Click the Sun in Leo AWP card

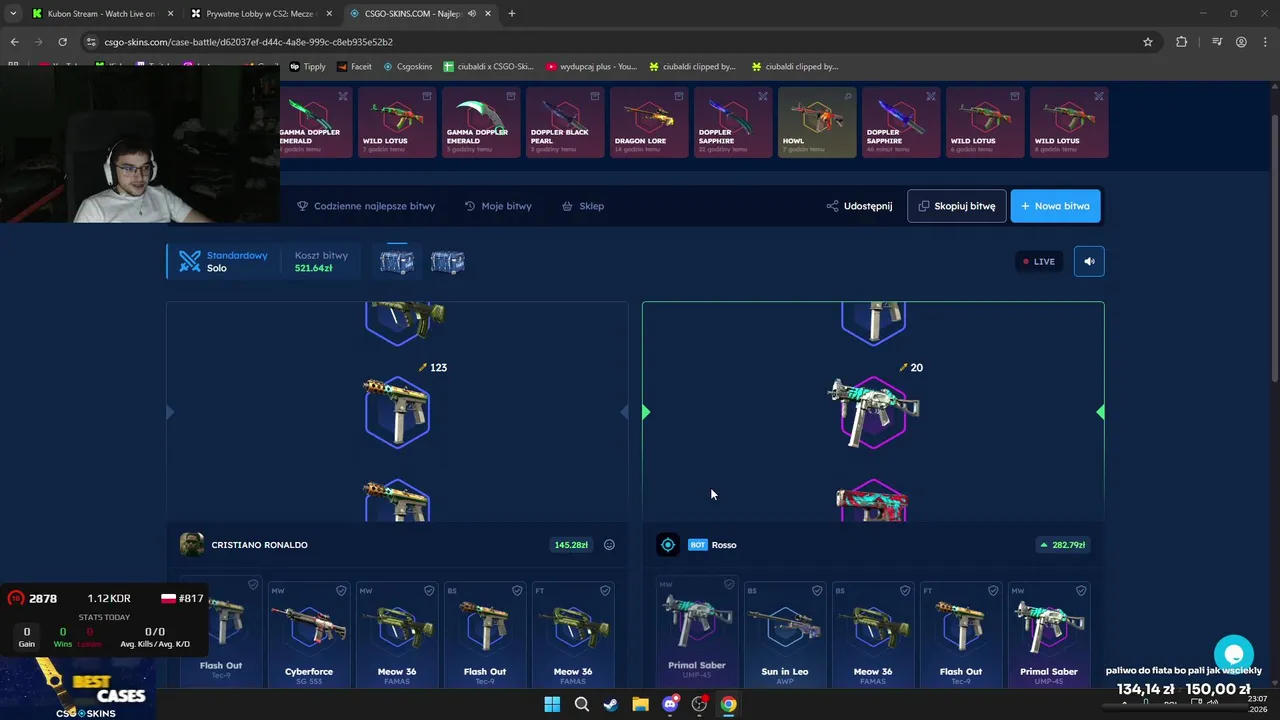click(x=785, y=633)
